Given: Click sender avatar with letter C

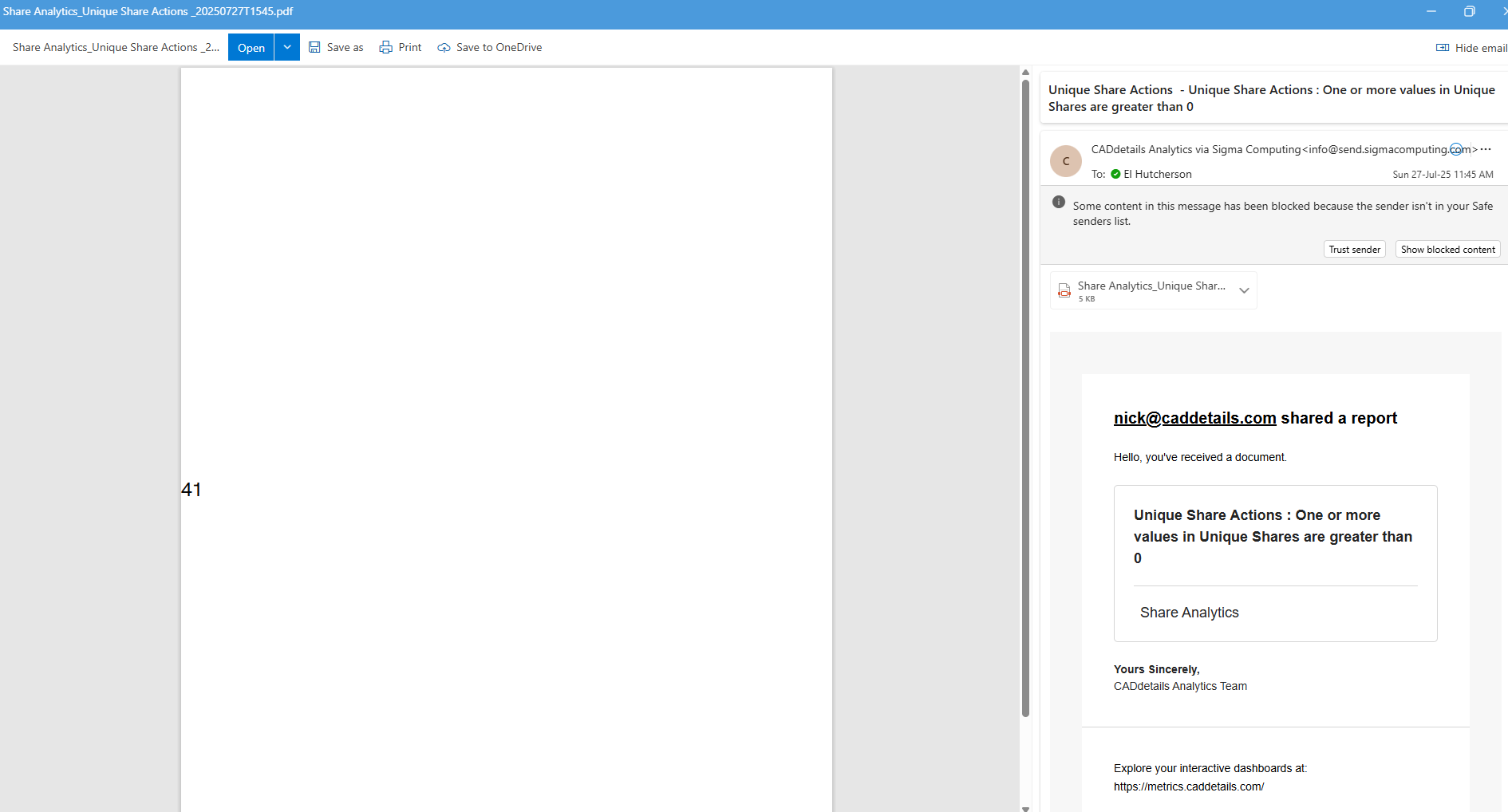Looking at the screenshot, I should (x=1066, y=161).
